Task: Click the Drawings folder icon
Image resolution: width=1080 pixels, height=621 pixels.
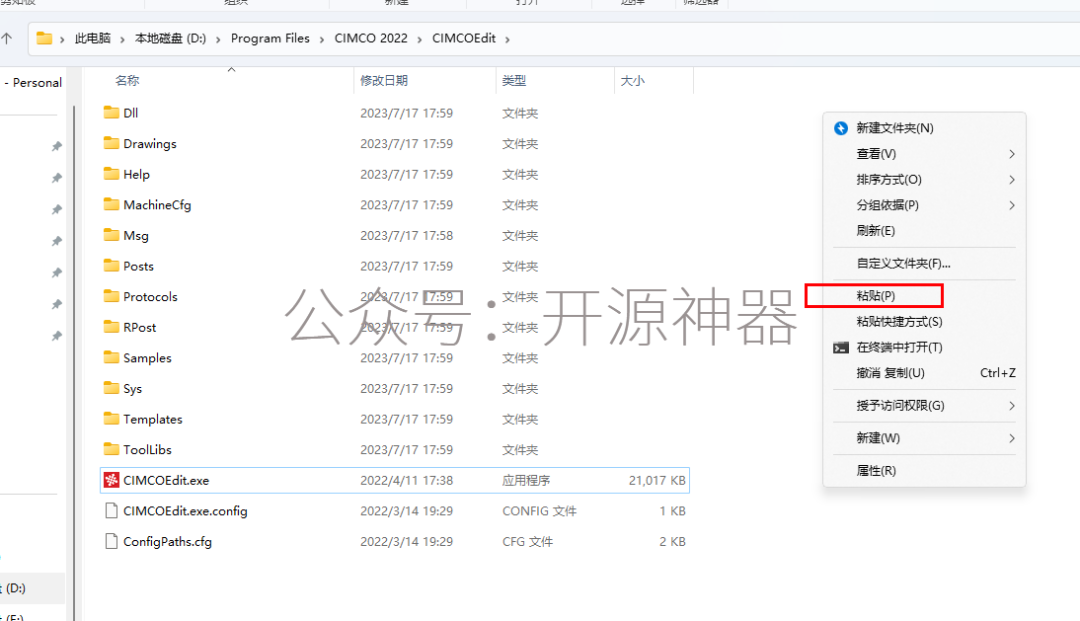Action: tap(111, 143)
